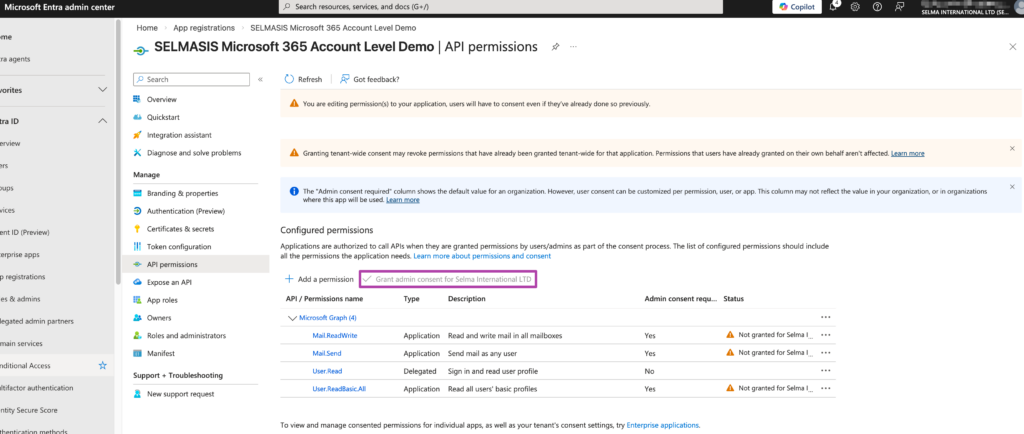The image size is (1024, 434).
Task: Collapse the Microsoft Graph (4) permissions group
Action: click(x=292, y=318)
